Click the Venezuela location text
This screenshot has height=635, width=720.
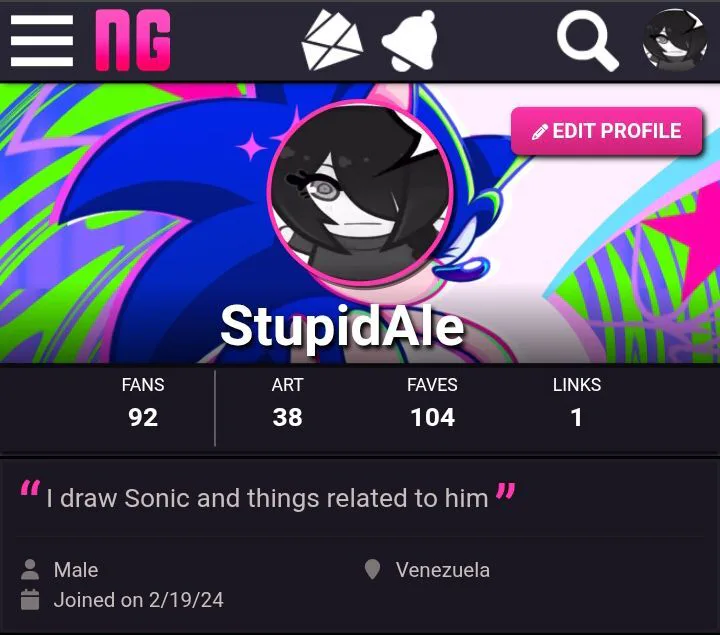pyautogui.click(x=443, y=570)
